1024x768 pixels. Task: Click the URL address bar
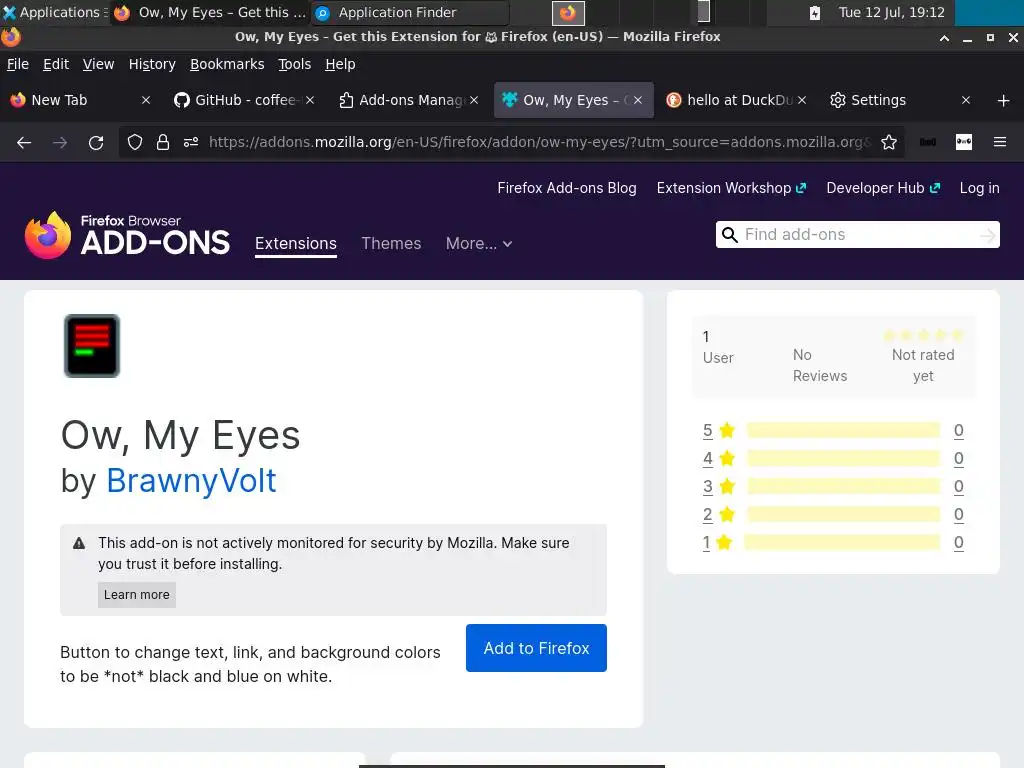pos(539,142)
